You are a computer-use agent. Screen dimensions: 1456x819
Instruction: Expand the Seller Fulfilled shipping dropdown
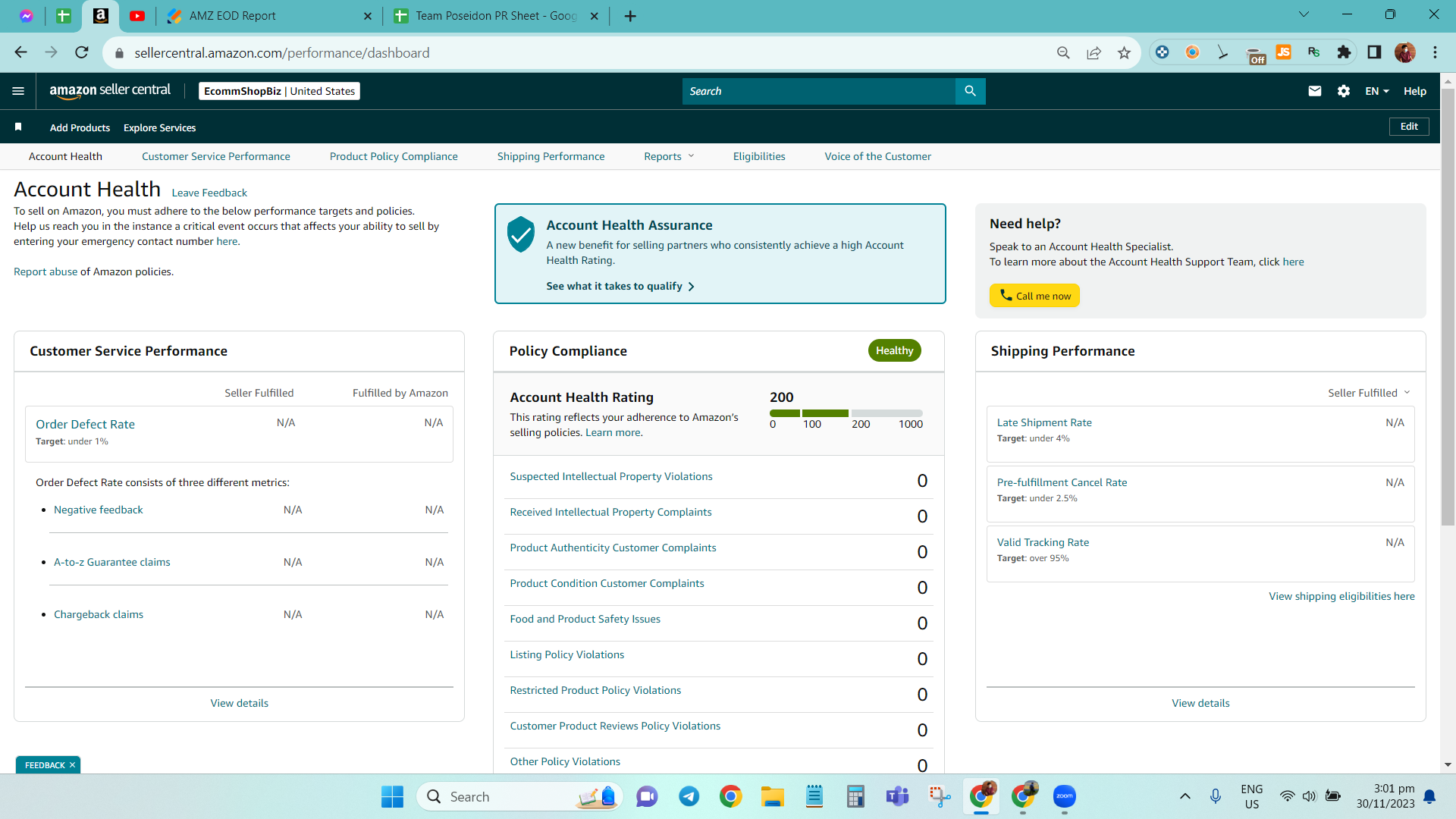coord(1369,393)
